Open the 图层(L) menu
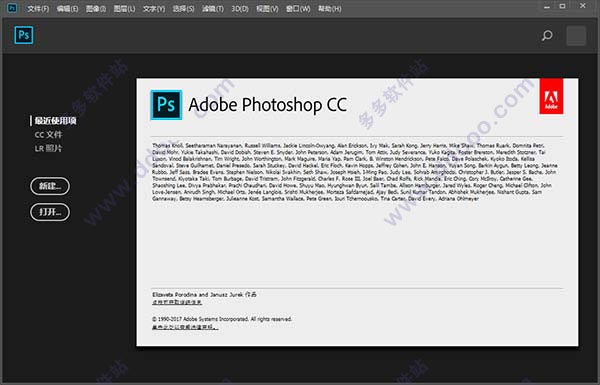 (124, 8)
